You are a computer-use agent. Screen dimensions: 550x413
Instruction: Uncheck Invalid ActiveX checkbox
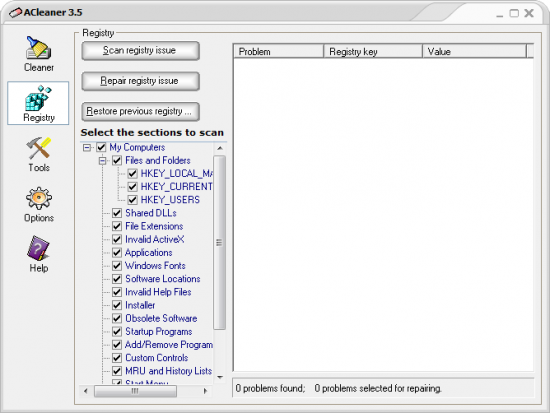(x=117, y=240)
